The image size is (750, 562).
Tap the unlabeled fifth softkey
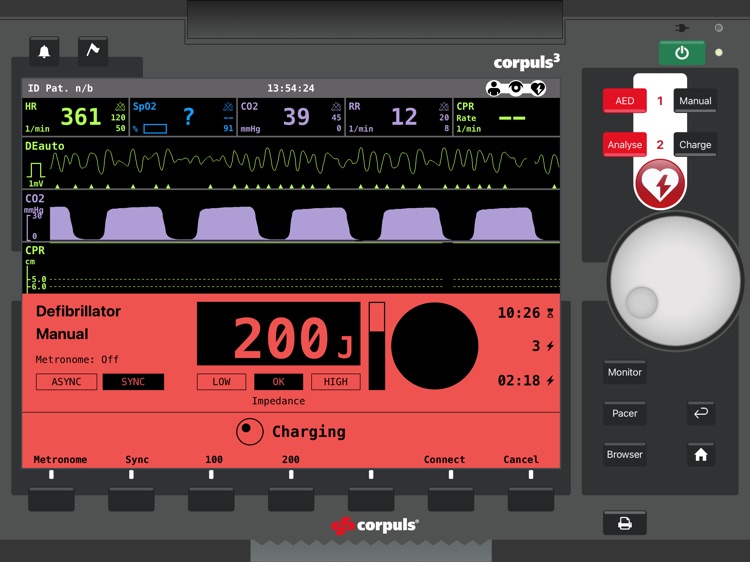pyautogui.click(x=371, y=500)
